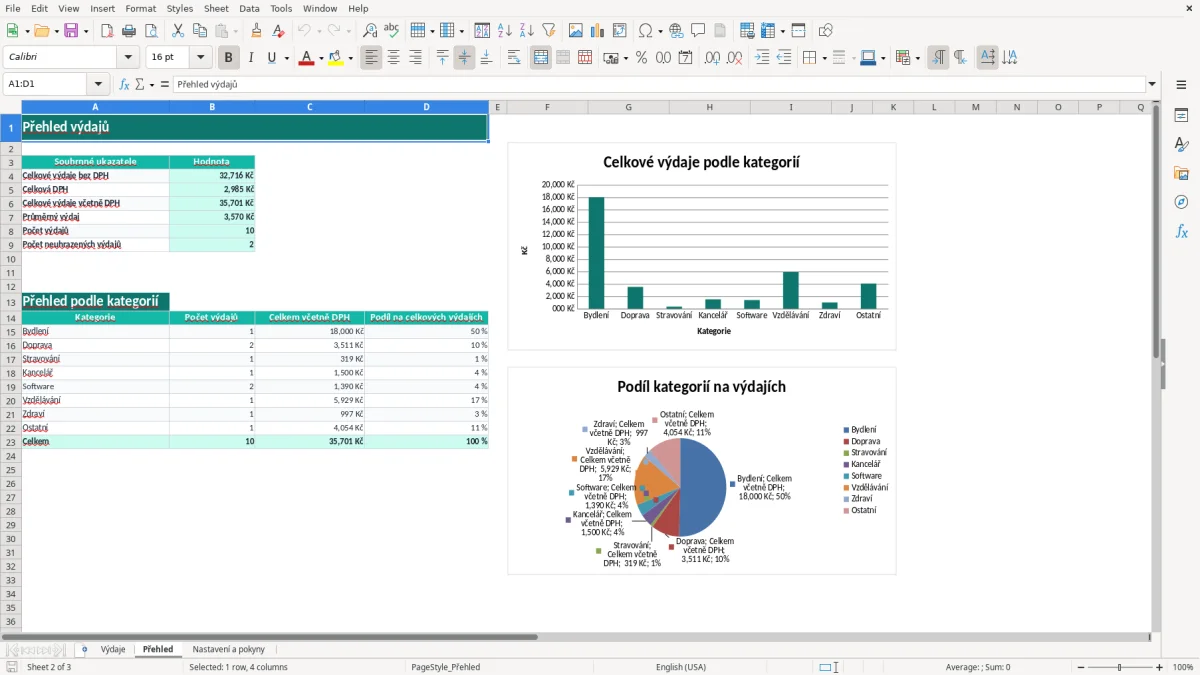Toggle Align Left for the cell
Image resolution: width=1200 pixels, height=675 pixels.
pyautogui.click(x=372, y=58)
